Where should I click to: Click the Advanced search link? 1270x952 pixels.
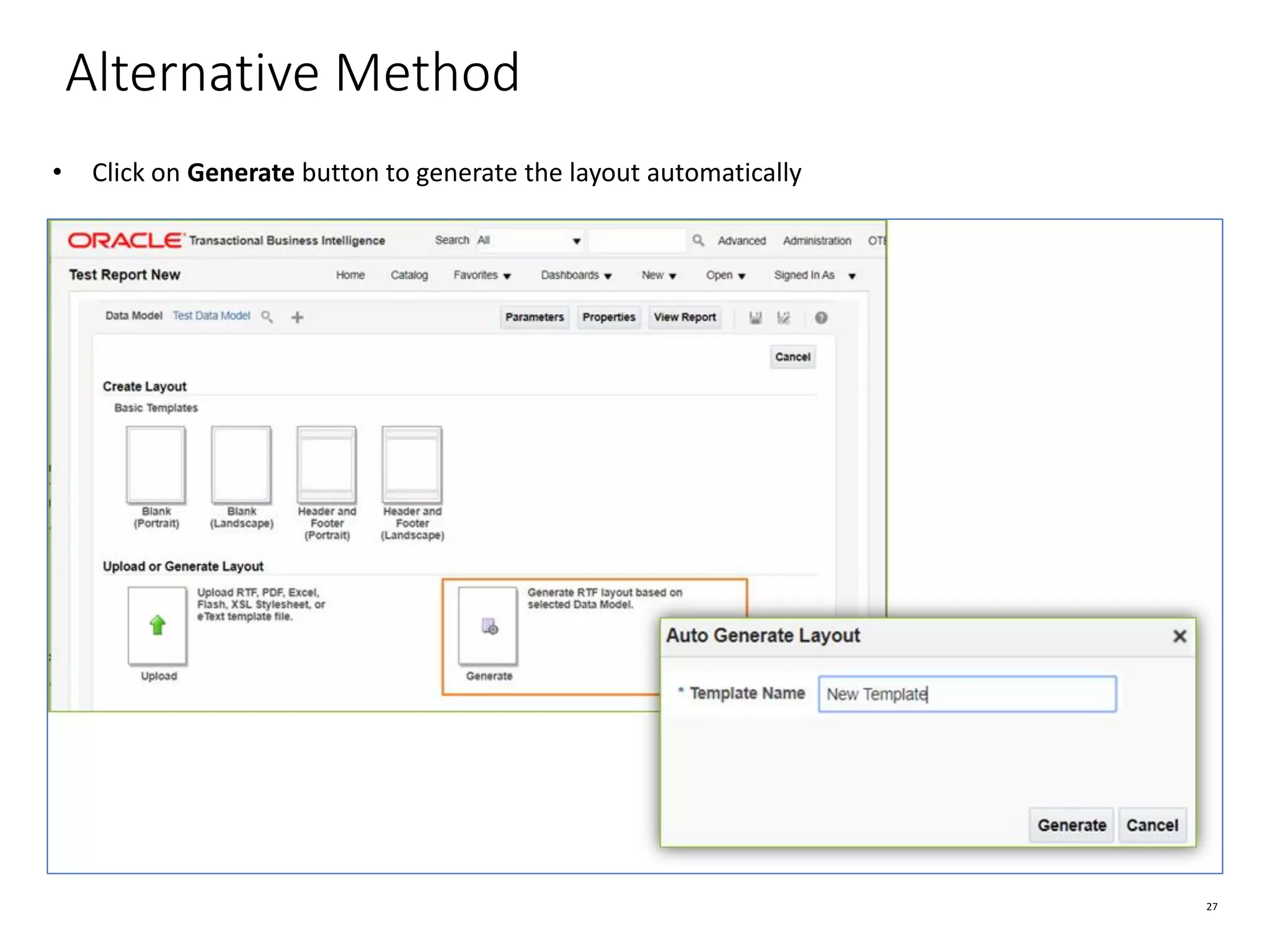tap(742, 240)
